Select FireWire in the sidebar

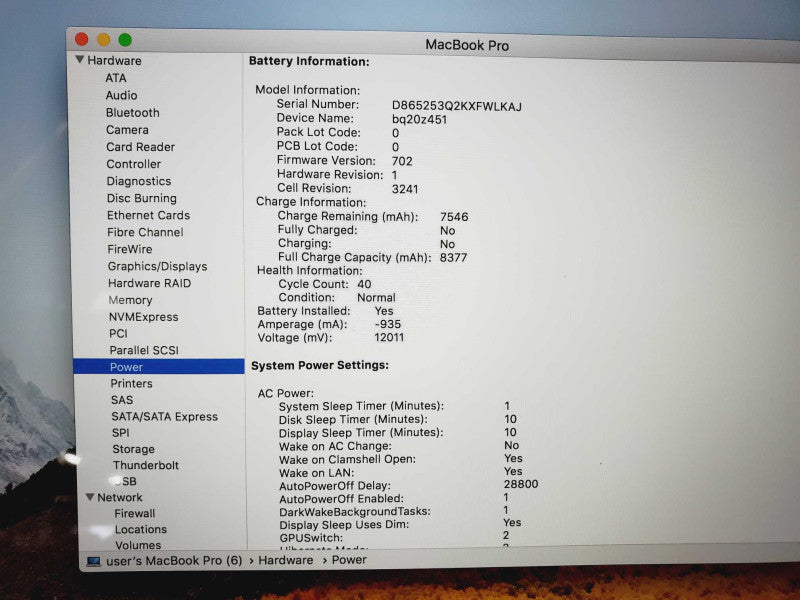pos(130,249)
